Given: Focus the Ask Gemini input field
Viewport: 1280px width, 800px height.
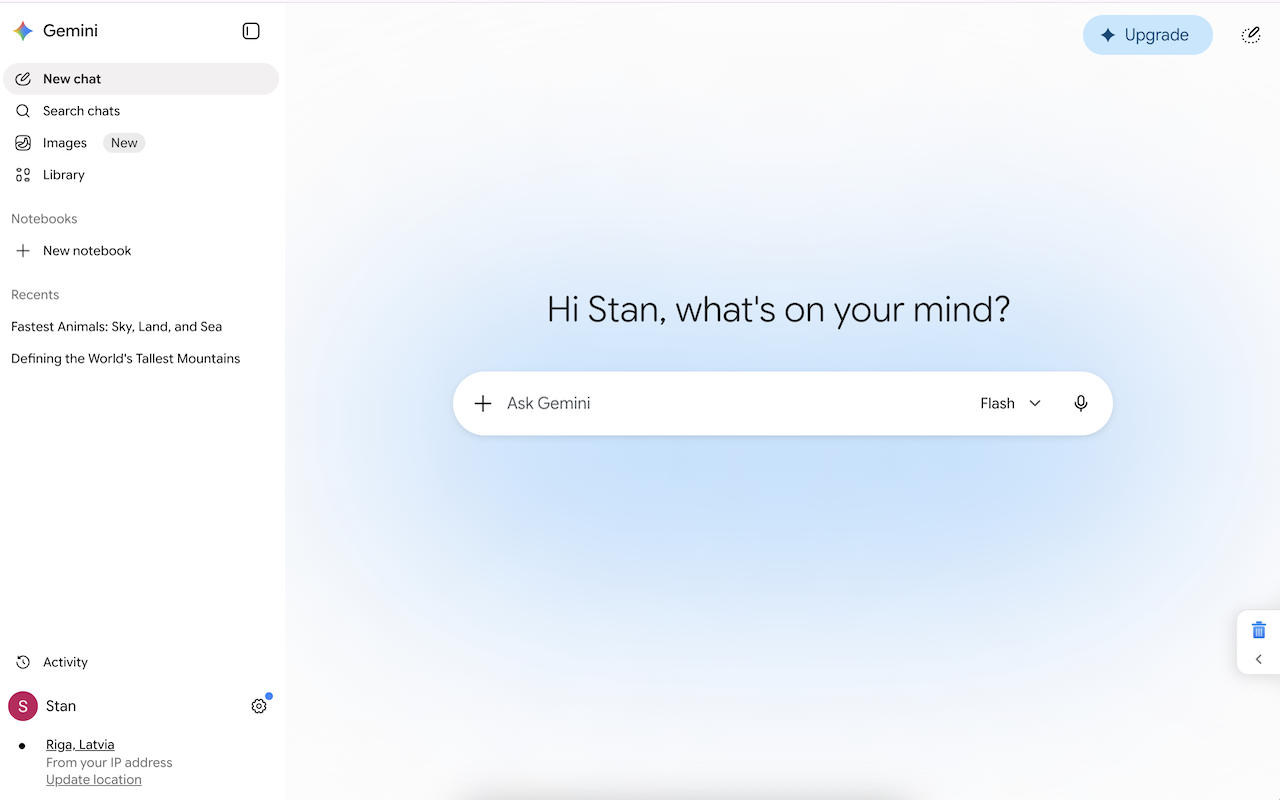Looking at the screenshot, I should click(x=735, y=404).
